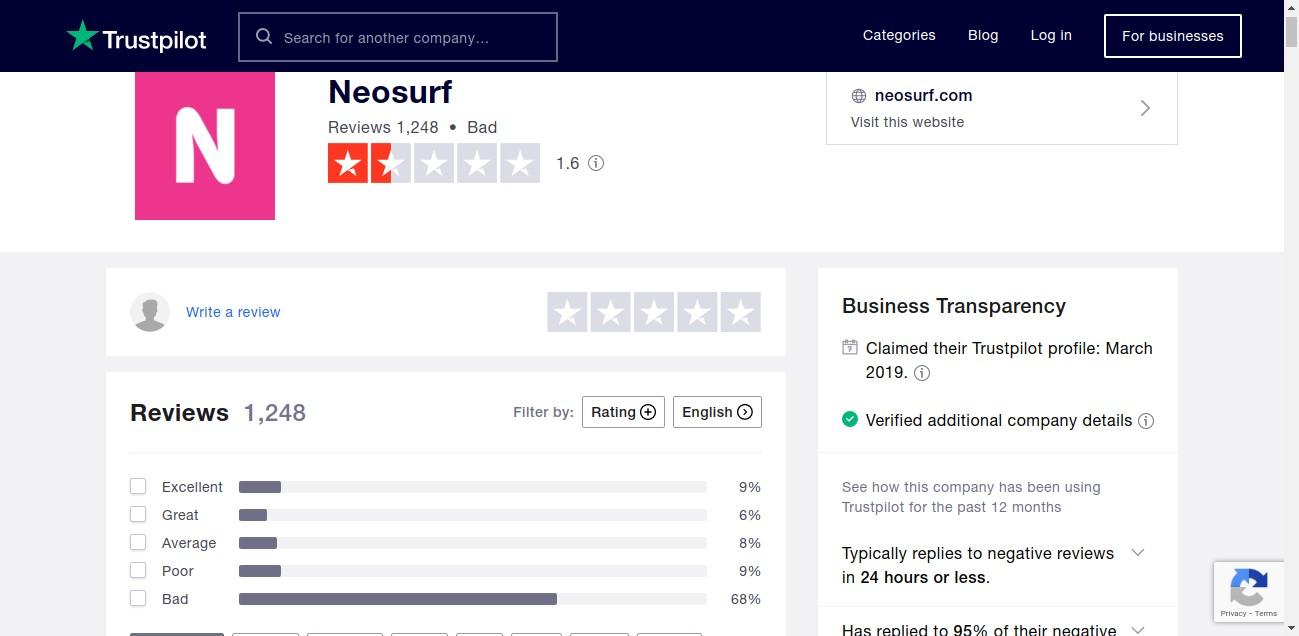Viewport: 1299px width, 636px height.
Task: Click the reCAPTCHA badge
Action: click(x=1249, y=592)
